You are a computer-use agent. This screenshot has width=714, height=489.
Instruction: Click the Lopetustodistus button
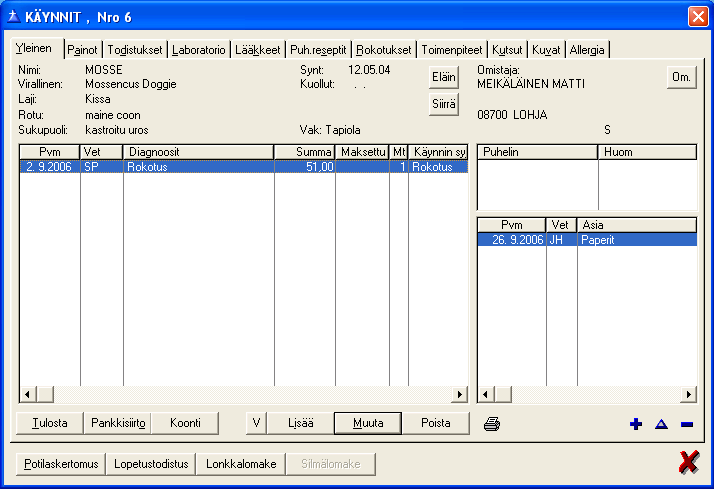click(151, 464)
